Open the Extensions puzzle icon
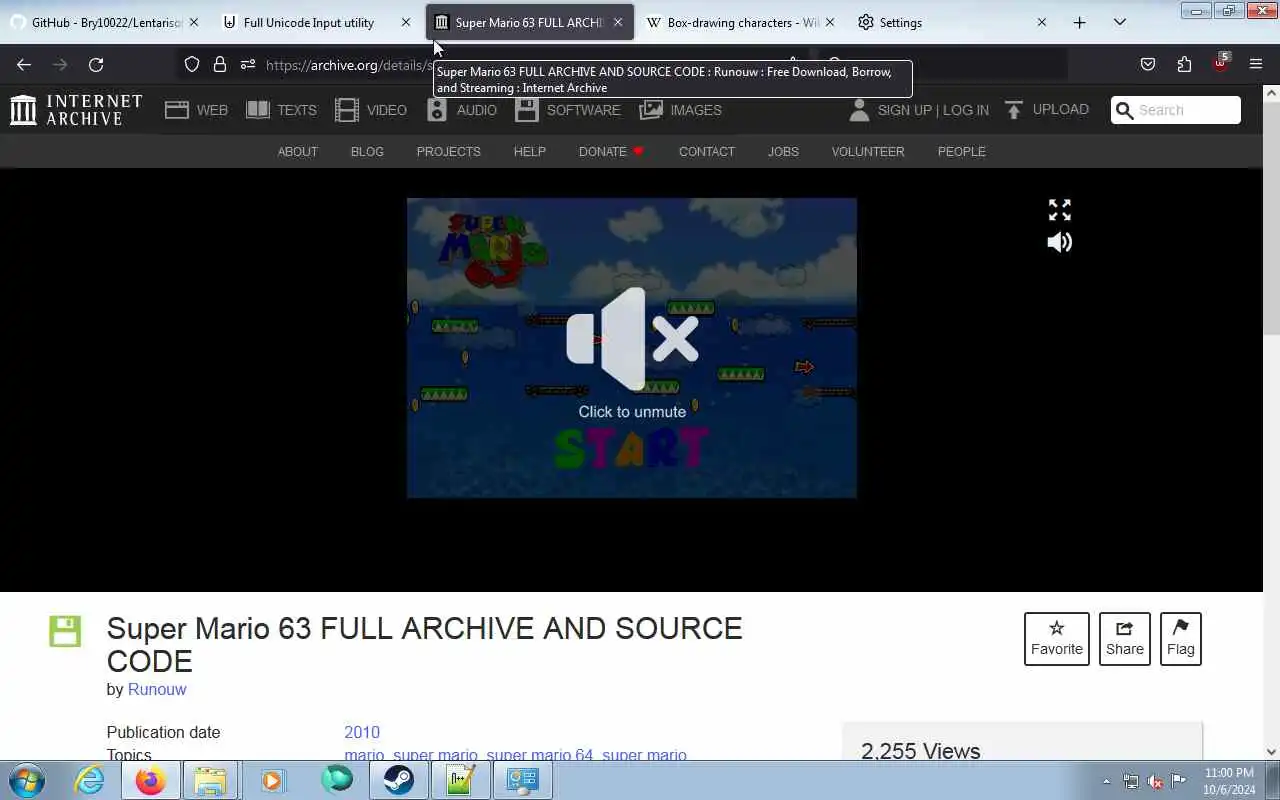Viewport: 1280px width, 800px height. [1184, 65]
